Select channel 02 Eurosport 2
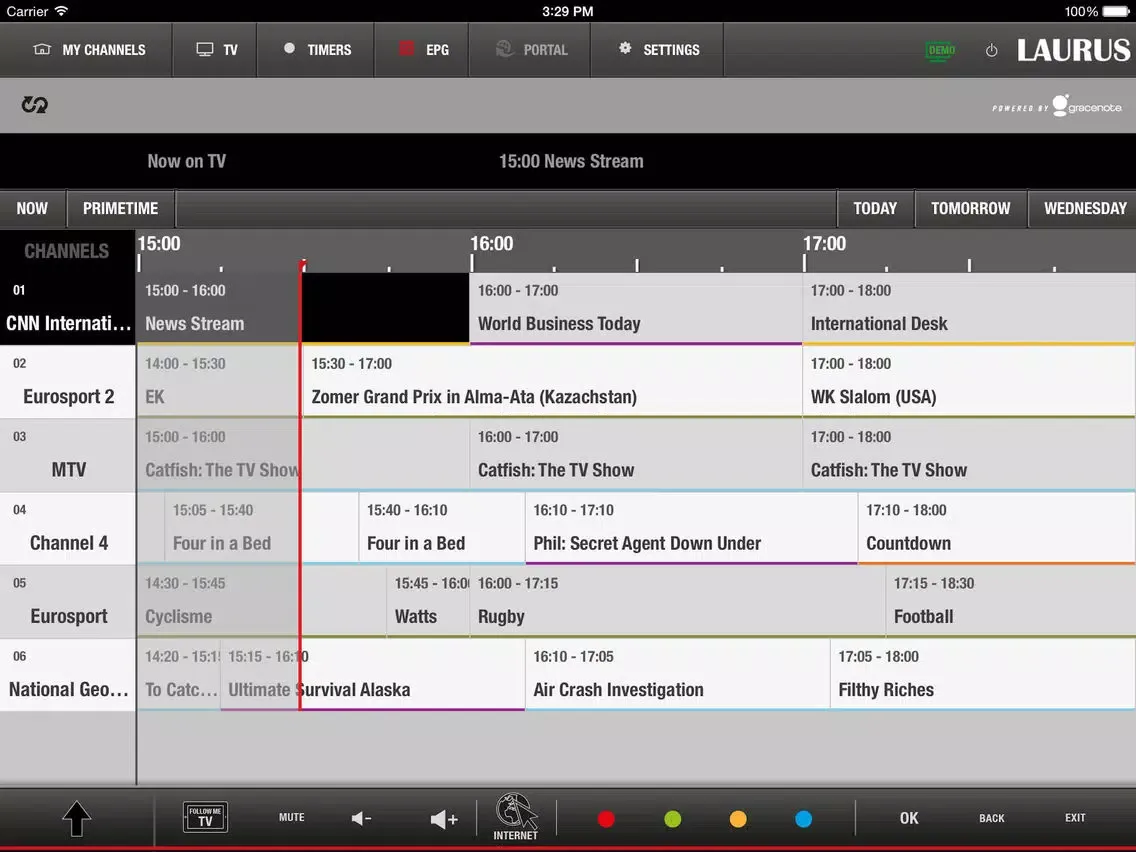The image size is (1136, 852). coord(68,382)
